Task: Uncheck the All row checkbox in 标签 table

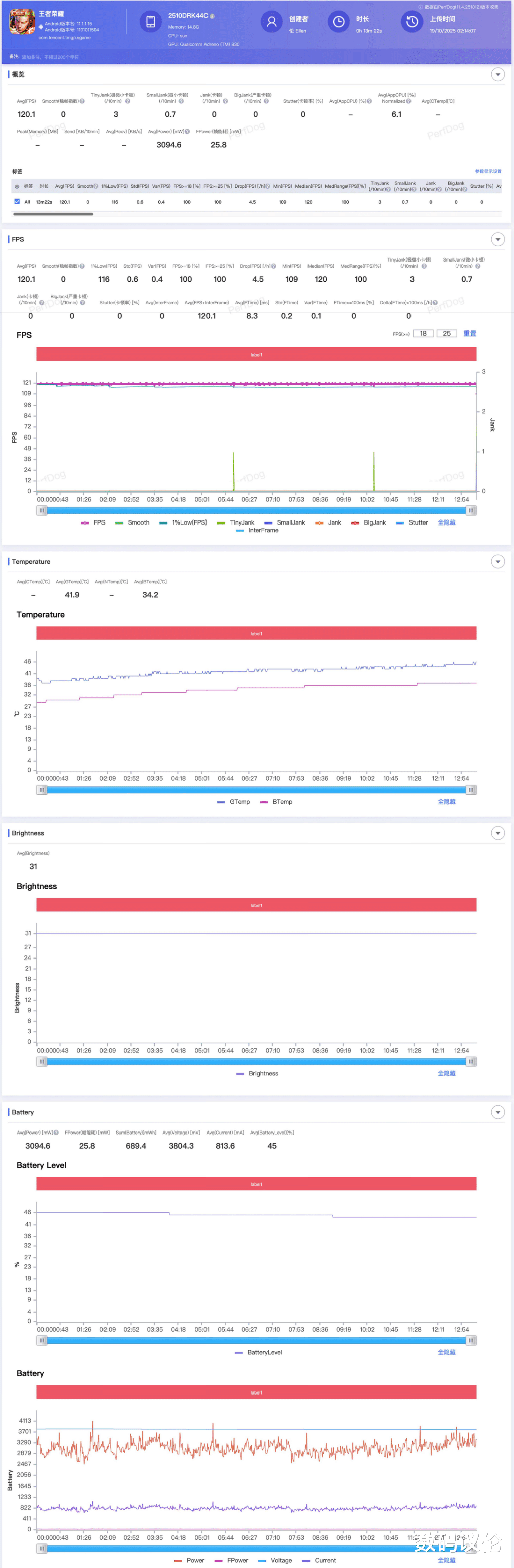Action: point(17,202)
